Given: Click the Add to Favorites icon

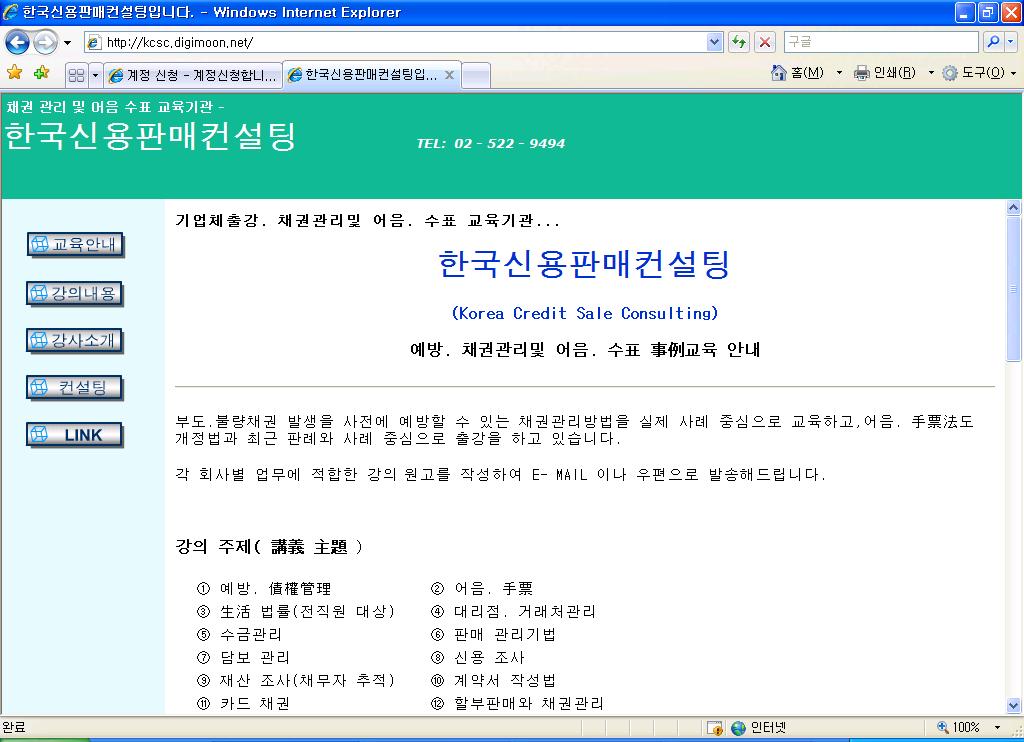Looking at the screenshot, I should [x=42, y=73].
